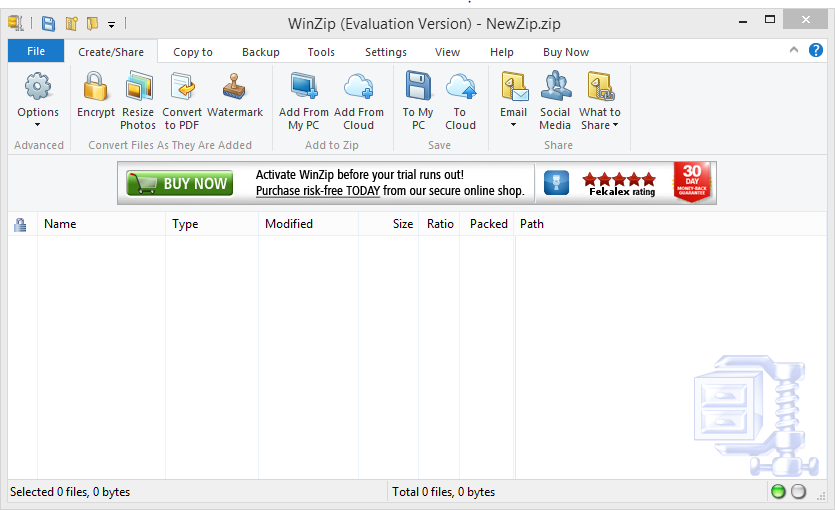Expand the What to Share dropdown arrow
The image size is (835, 510).
pos(616,125)
